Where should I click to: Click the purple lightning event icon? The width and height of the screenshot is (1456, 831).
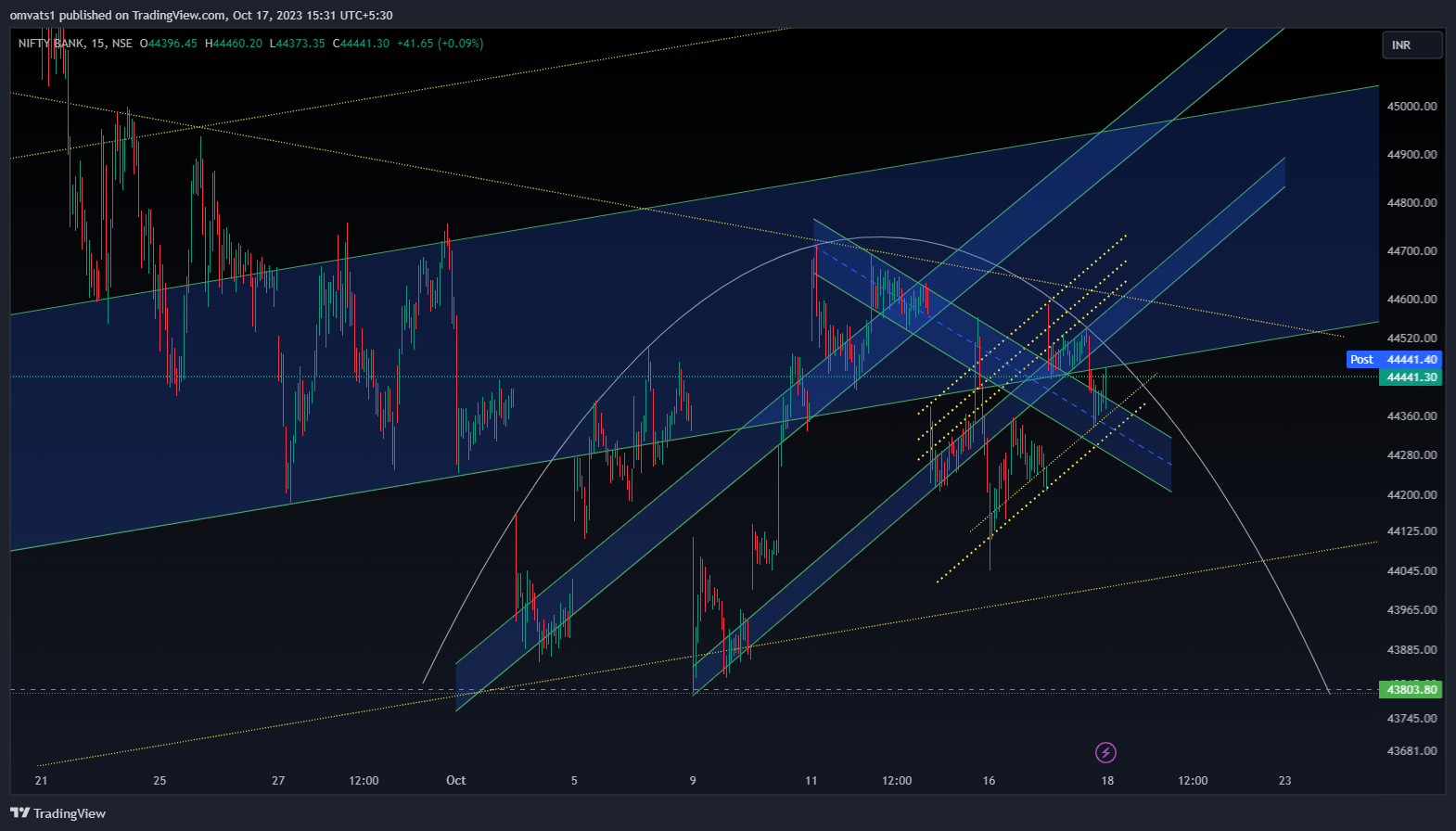[1105, 752]
